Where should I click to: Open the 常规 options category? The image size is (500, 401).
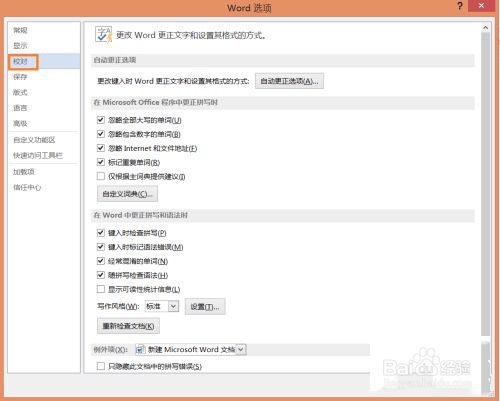click(x=20, y=30)
